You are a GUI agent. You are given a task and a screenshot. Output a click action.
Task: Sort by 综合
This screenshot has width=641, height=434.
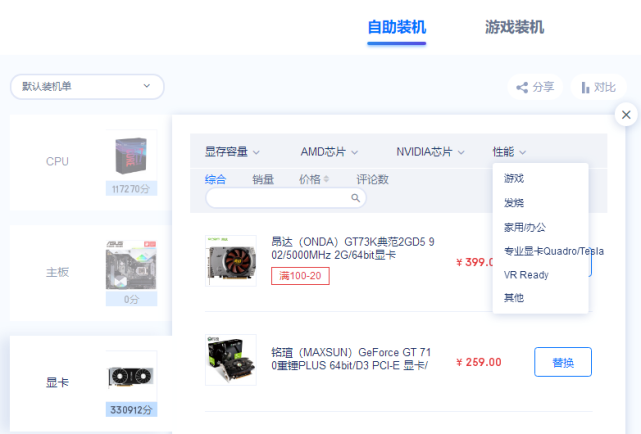point(215,179)
